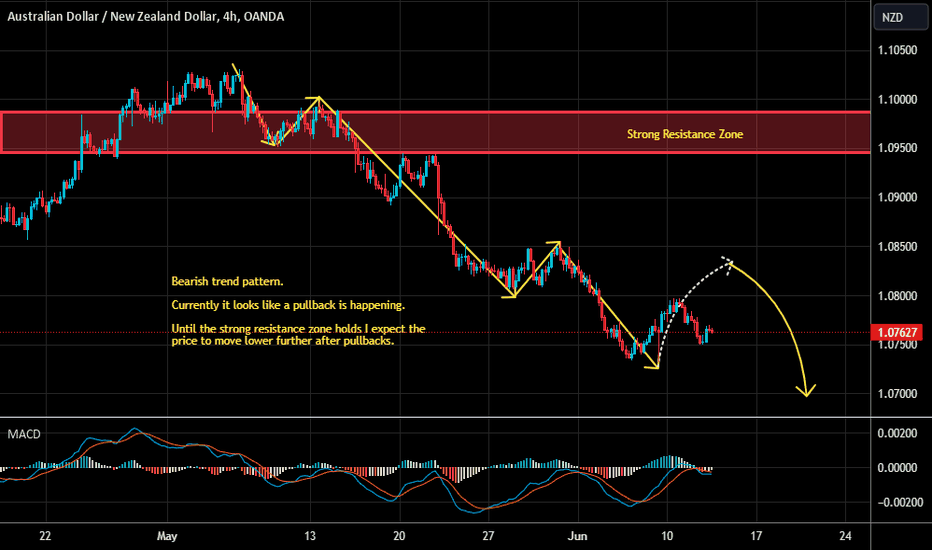Click price axis label 1.08000
The height and width of the screenshot is (550, 932).
897,296
